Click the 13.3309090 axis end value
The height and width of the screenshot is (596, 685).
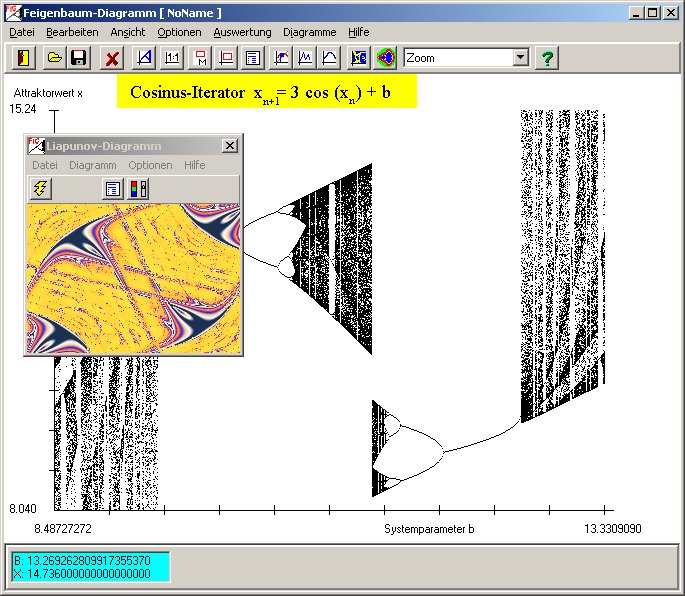click(x=612, y=529)
